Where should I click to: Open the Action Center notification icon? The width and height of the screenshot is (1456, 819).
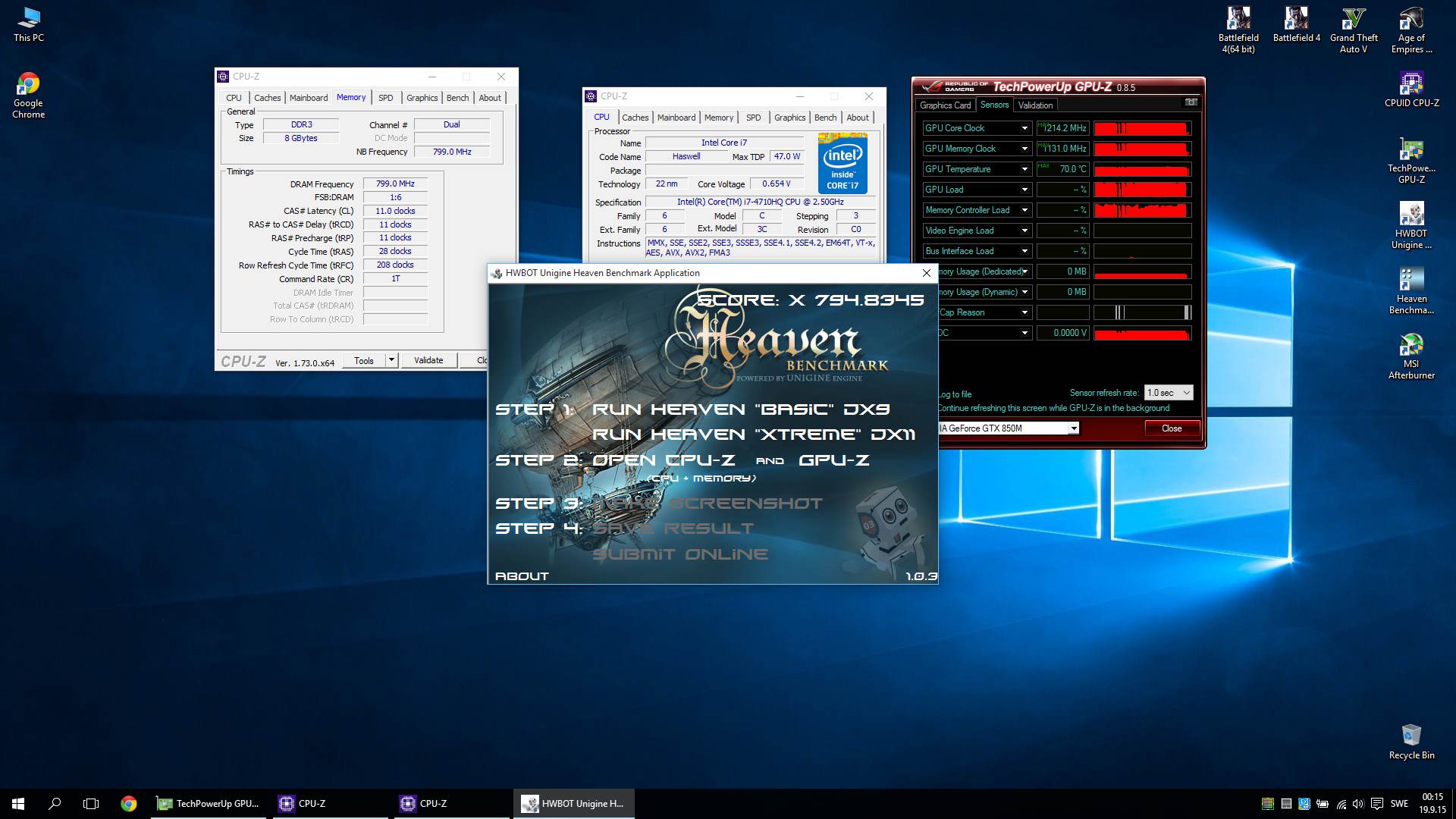click(1377, 804)
